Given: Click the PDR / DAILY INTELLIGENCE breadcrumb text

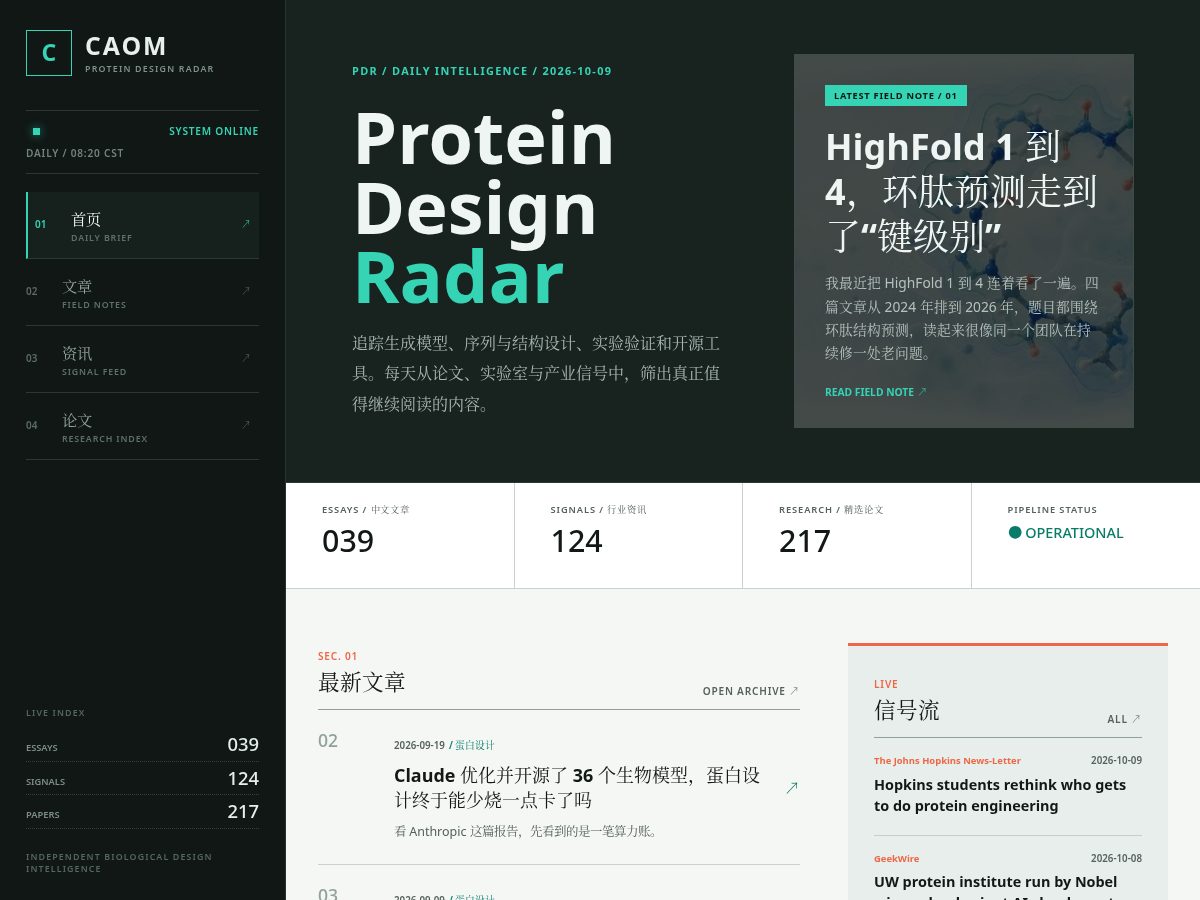Looking at the screenshot, I should (482, 71).
